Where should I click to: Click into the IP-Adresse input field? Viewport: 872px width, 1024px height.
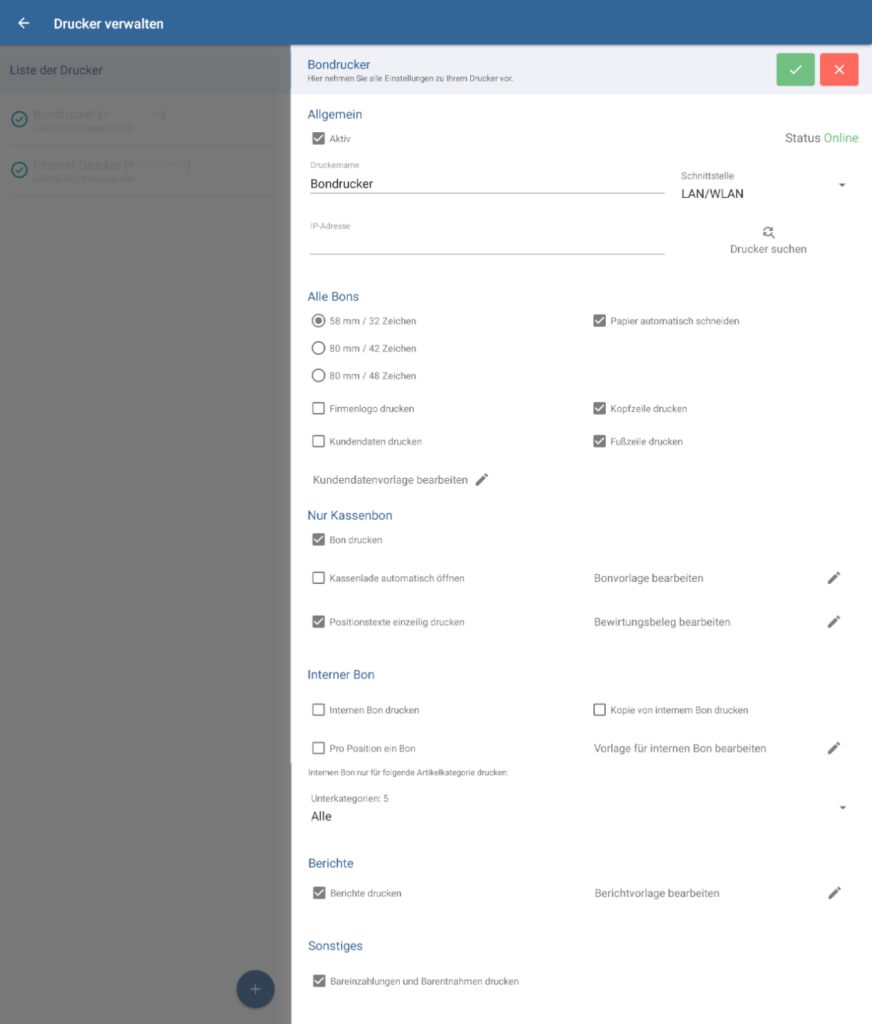[x=486, y=243]
